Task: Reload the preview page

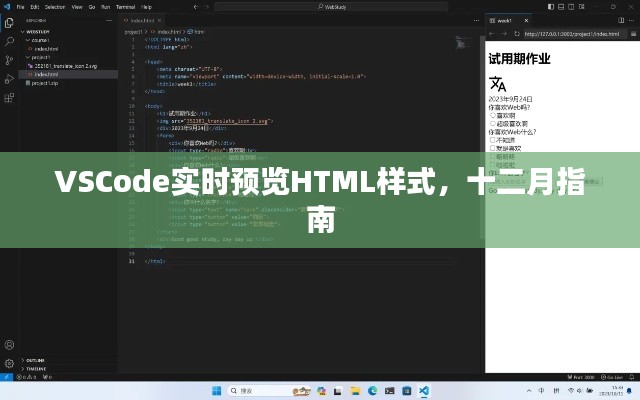Action: (517, 34)
